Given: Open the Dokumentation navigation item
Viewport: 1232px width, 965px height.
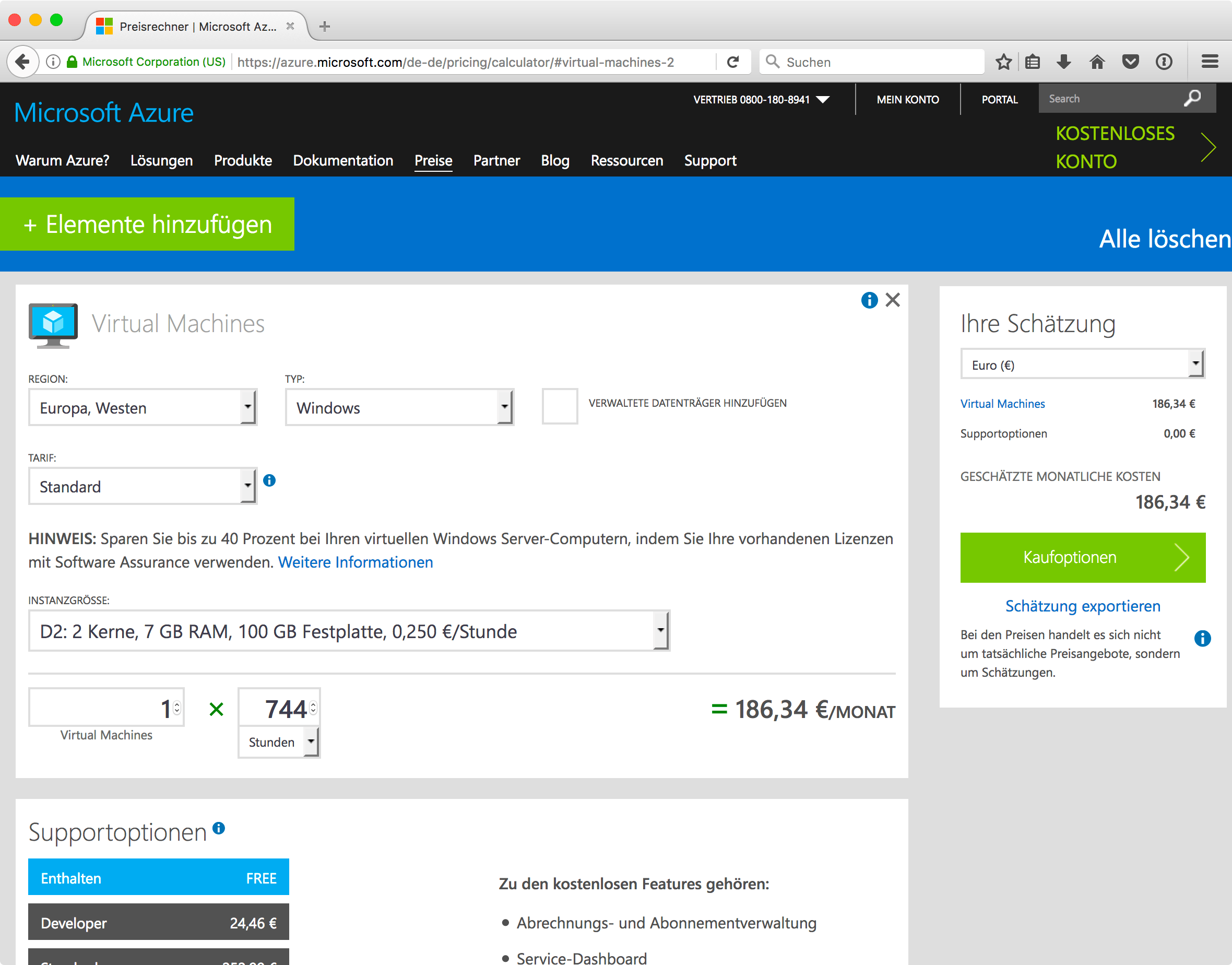Looking at the screenshot, I should click(343, 160).
